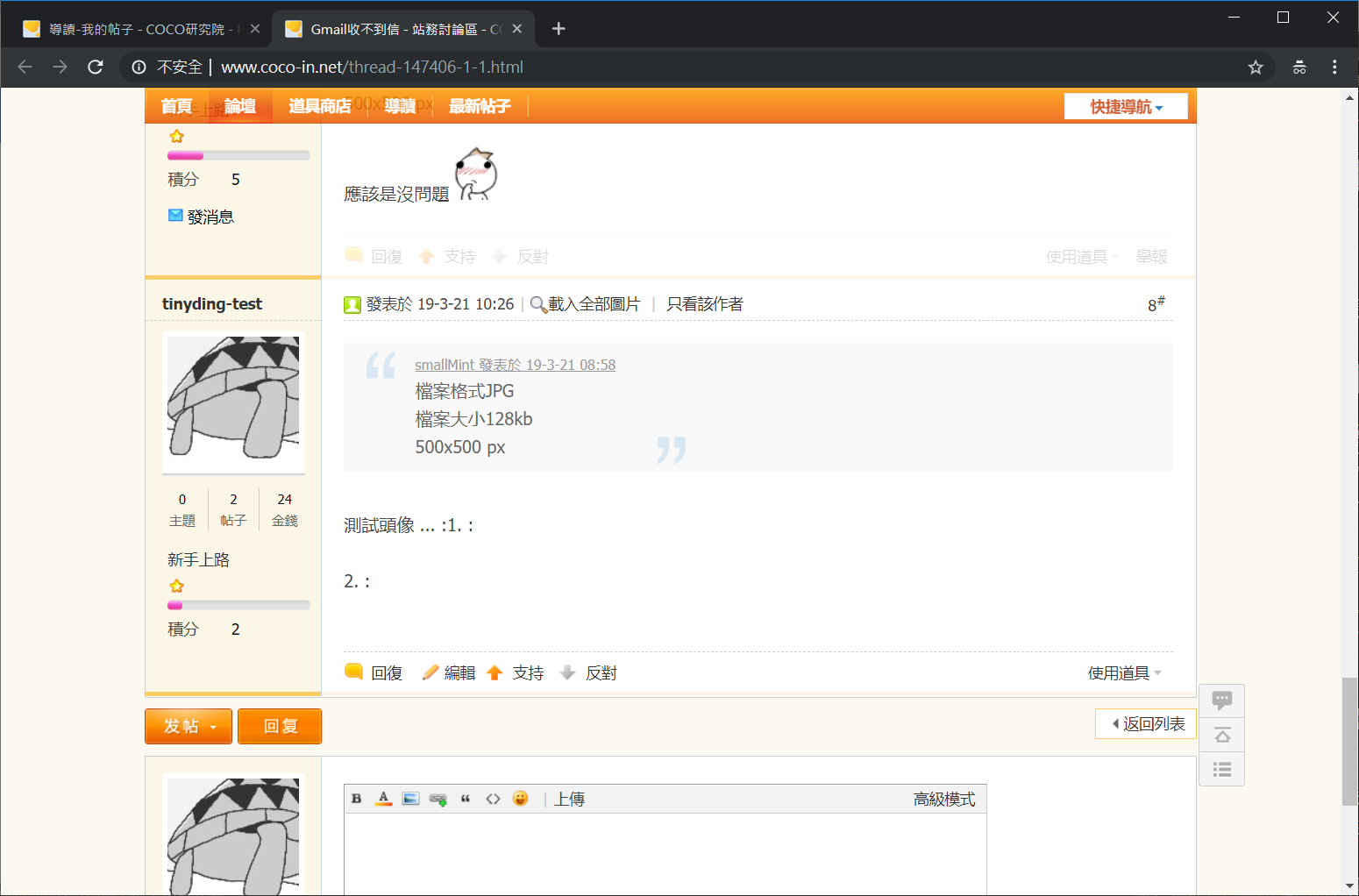
Task: Expand 使用道具 dropdown on tinyding-test post
Action: [x=1125, y=672]
